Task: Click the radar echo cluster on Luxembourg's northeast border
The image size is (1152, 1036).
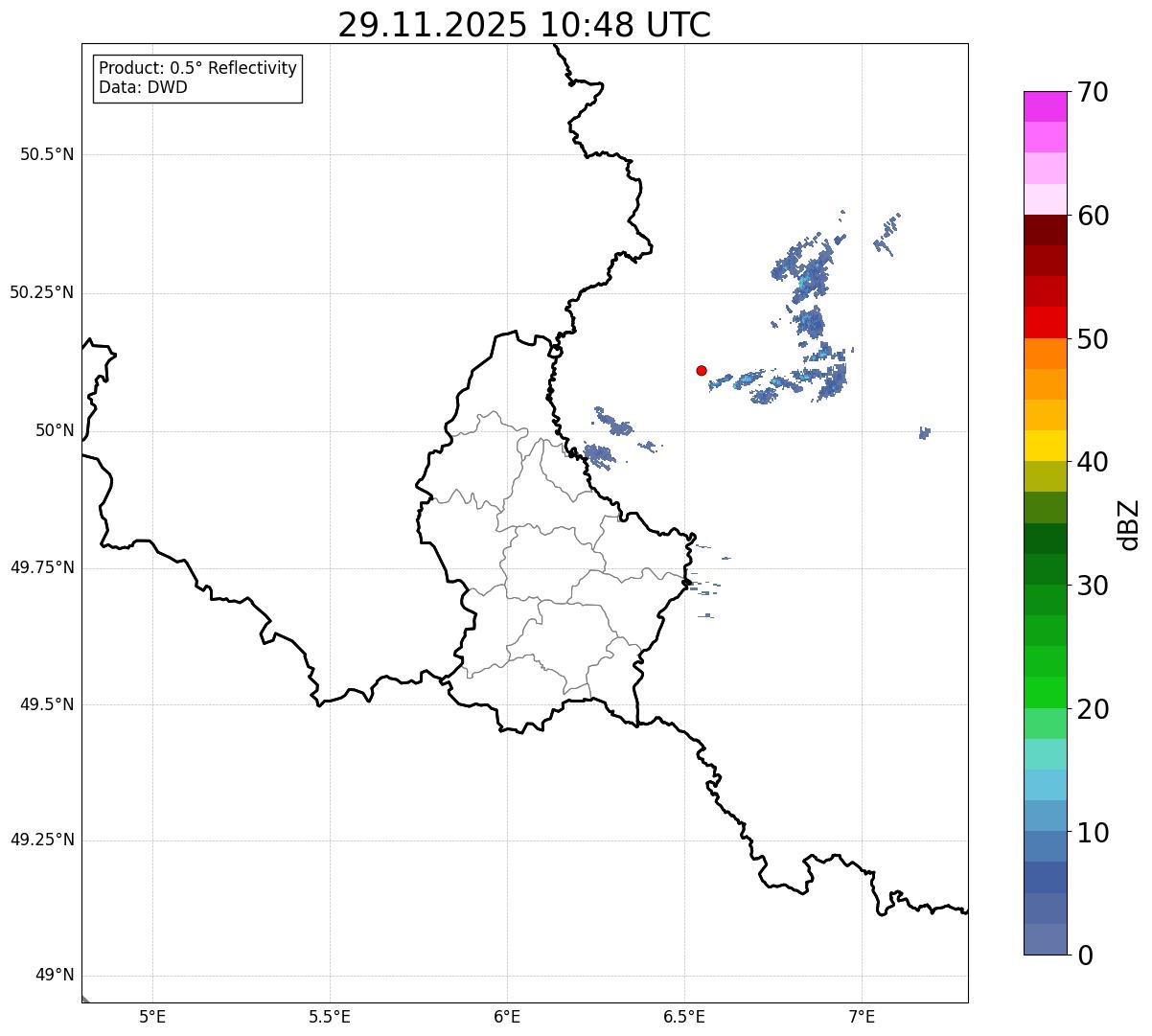Action: tap(600, 455)
